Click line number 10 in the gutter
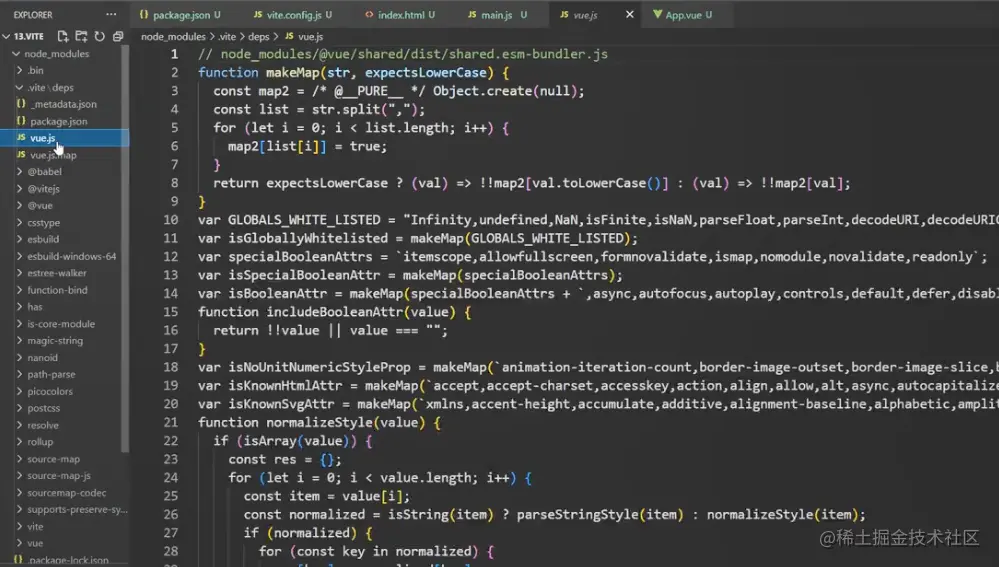This screenshot has width=999, height=567. coord(171,220)
